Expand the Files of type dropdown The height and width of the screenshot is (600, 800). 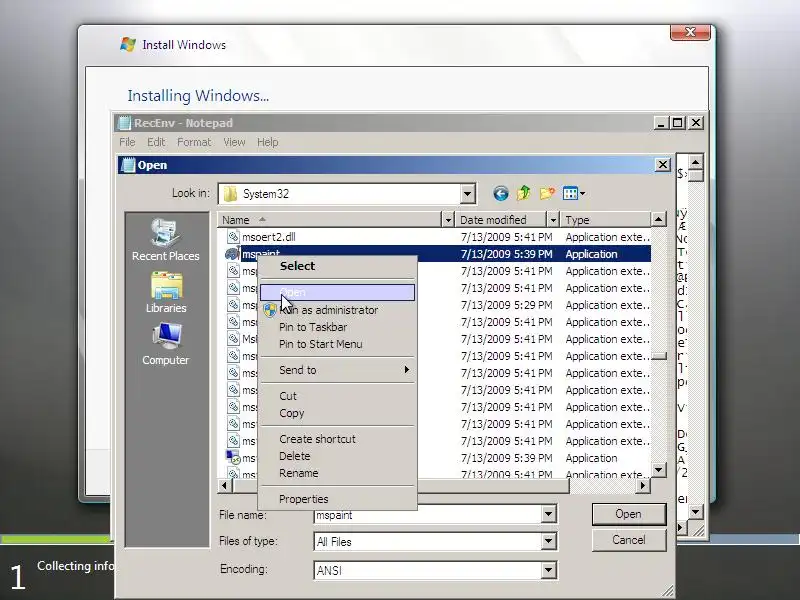pyautogui.click(x=548, y=541)
